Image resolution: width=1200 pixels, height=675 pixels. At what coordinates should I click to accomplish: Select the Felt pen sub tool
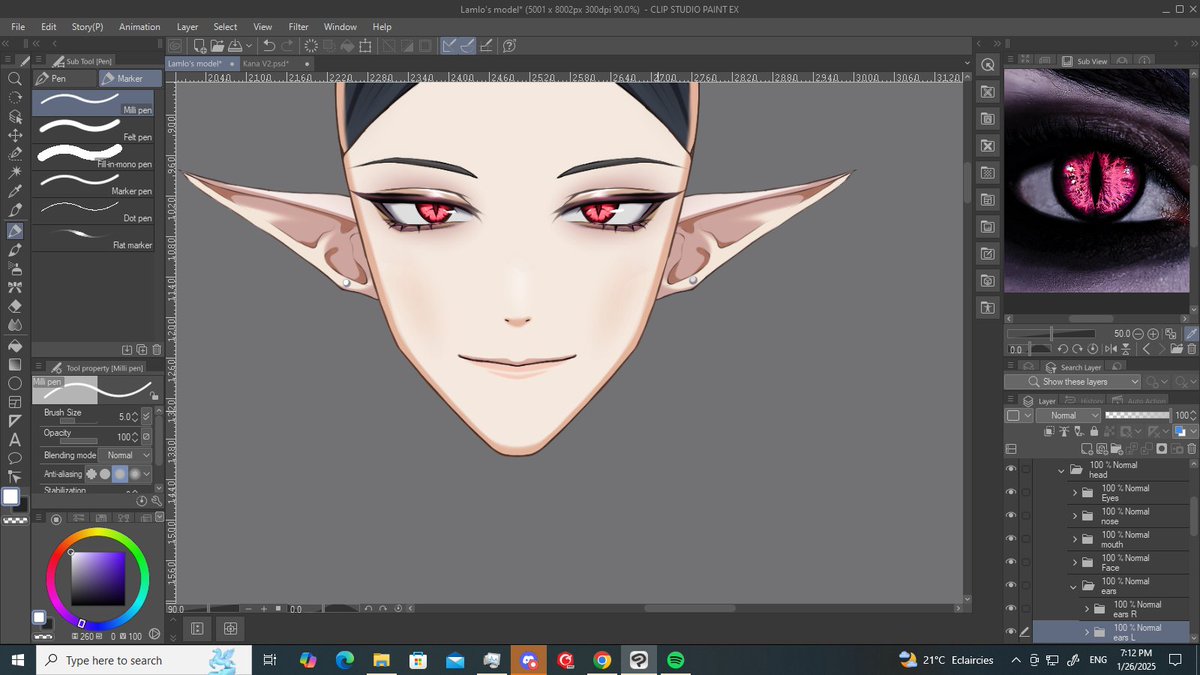(x=95, y=130)
